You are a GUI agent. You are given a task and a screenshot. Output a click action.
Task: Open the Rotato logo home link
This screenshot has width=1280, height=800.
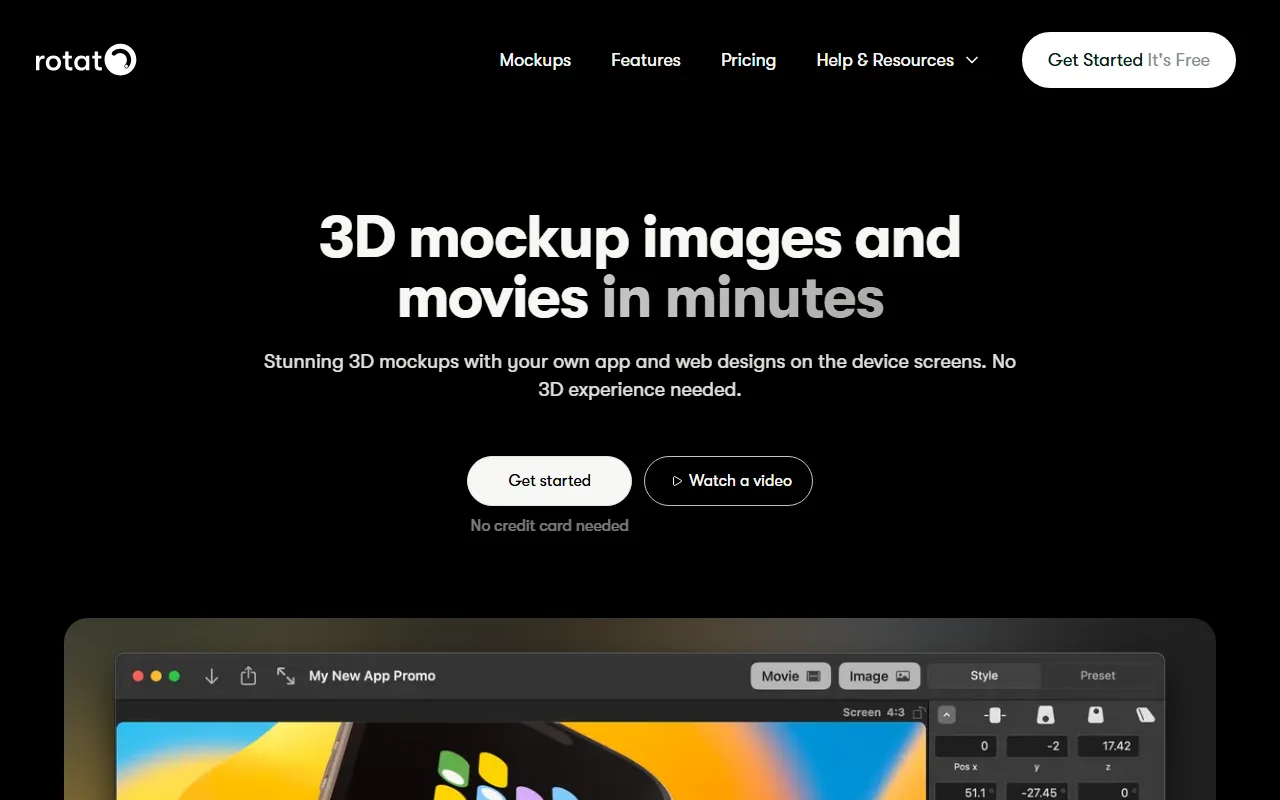pyautogui.click(x=86, y=60)
